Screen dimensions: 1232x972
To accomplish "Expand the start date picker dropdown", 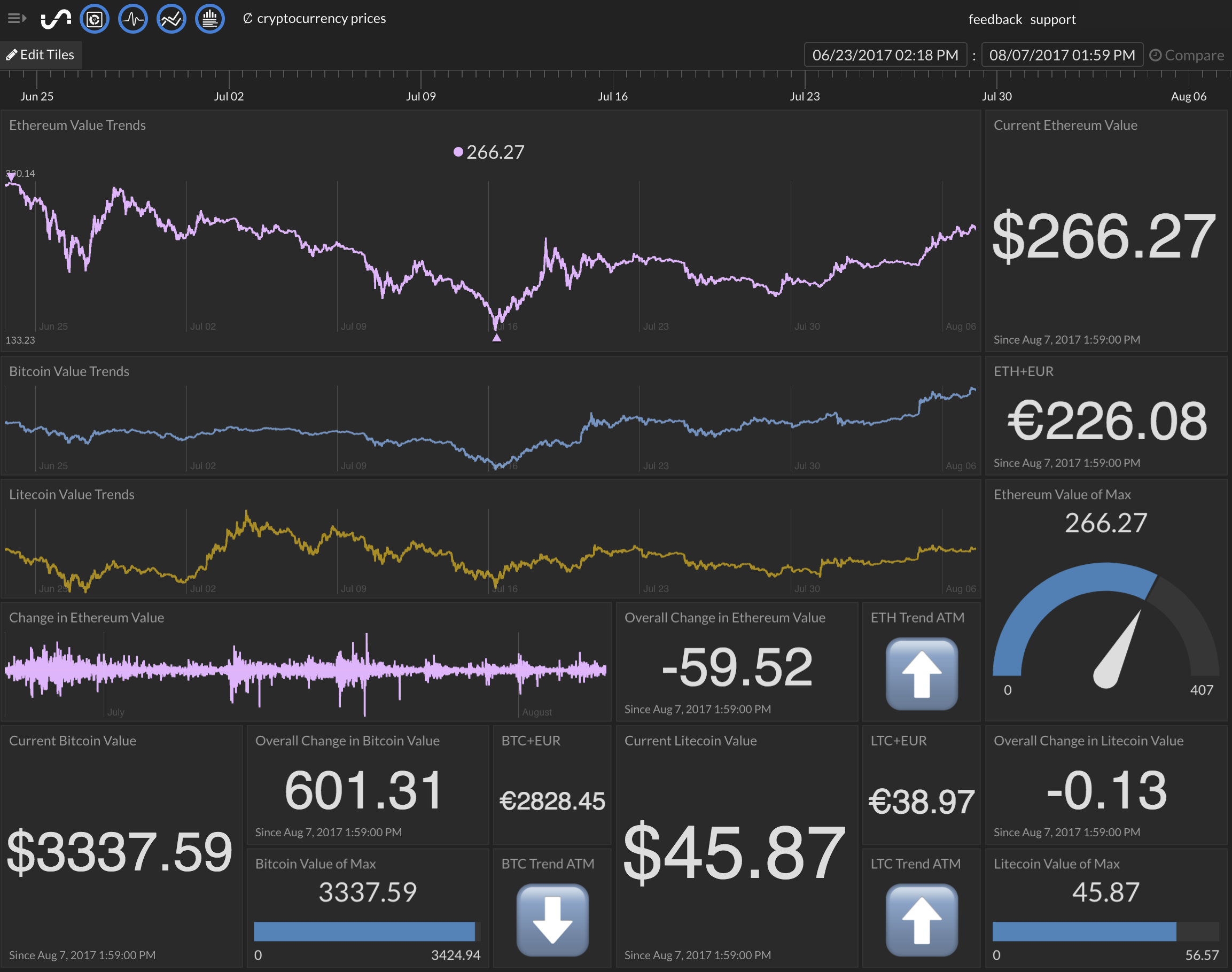I will (886, 54).
